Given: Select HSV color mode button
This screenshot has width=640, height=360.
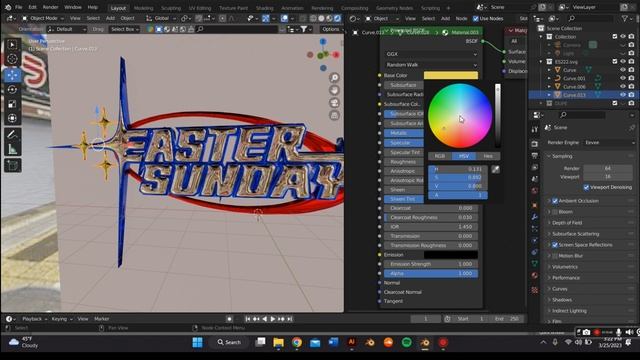Looking at the screenshot, I should point(464,156).
